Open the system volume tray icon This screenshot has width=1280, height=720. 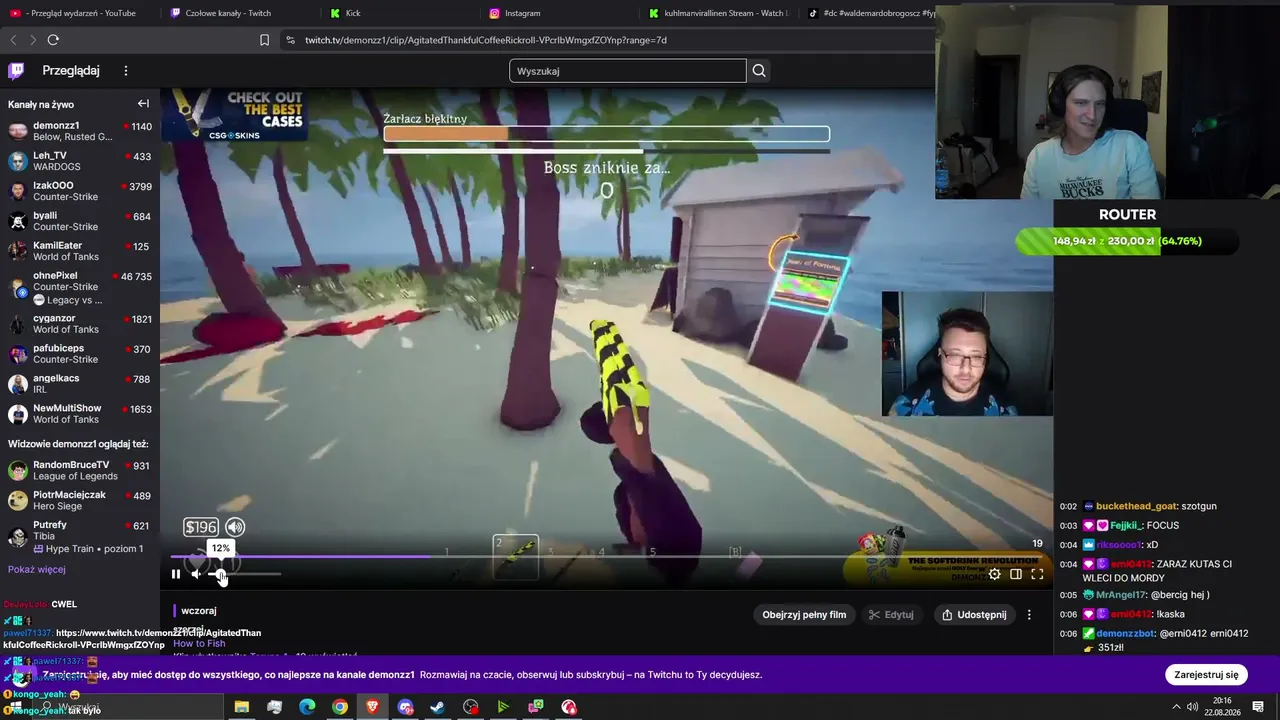[x=1192, y=707]
